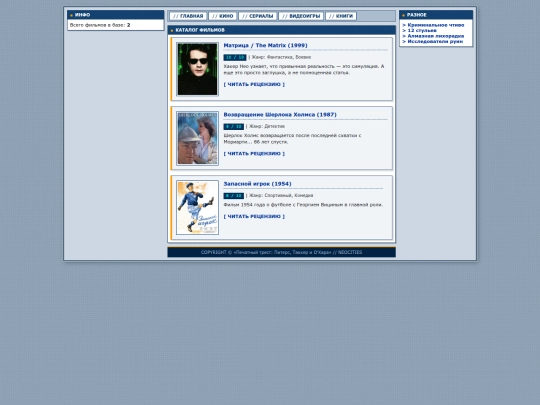The height and width of the screenshot is (405, 540).
Task: Switch to the ВИДЕОИГРЫ section
Action: click(x=301, y=16)
